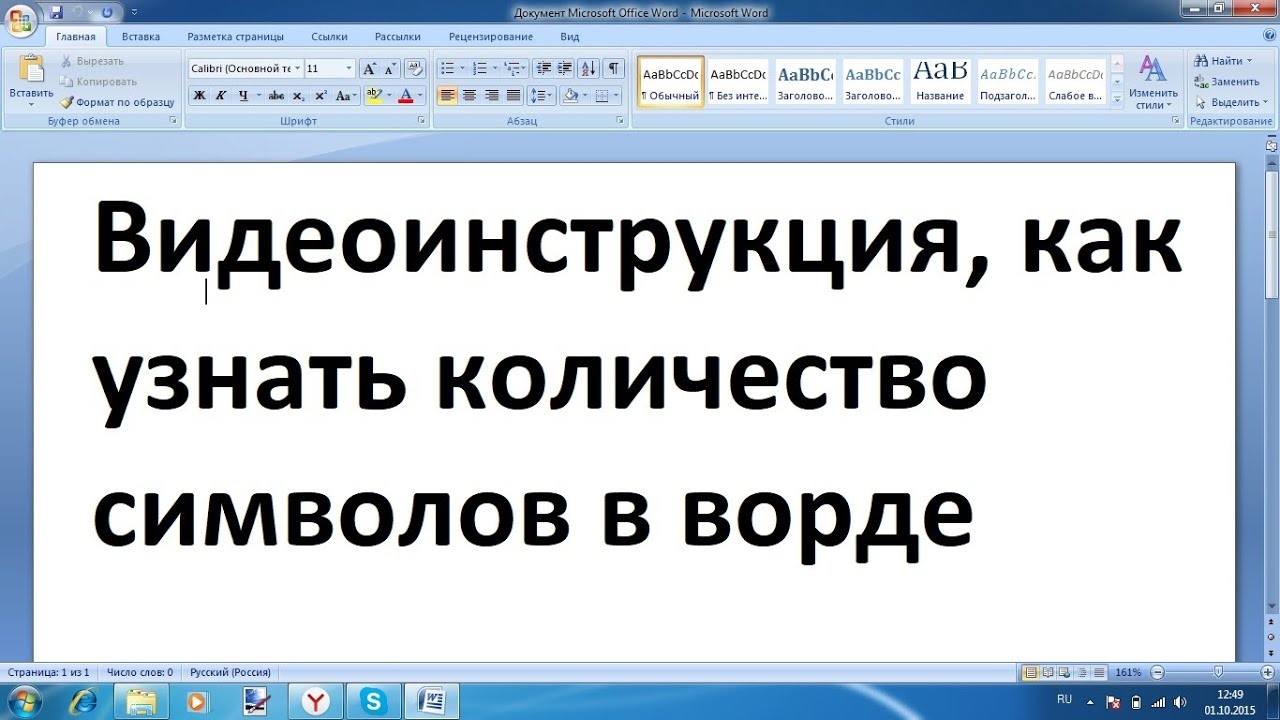
Task: Click the Increase Indent icon
Action: coord(565,69)
